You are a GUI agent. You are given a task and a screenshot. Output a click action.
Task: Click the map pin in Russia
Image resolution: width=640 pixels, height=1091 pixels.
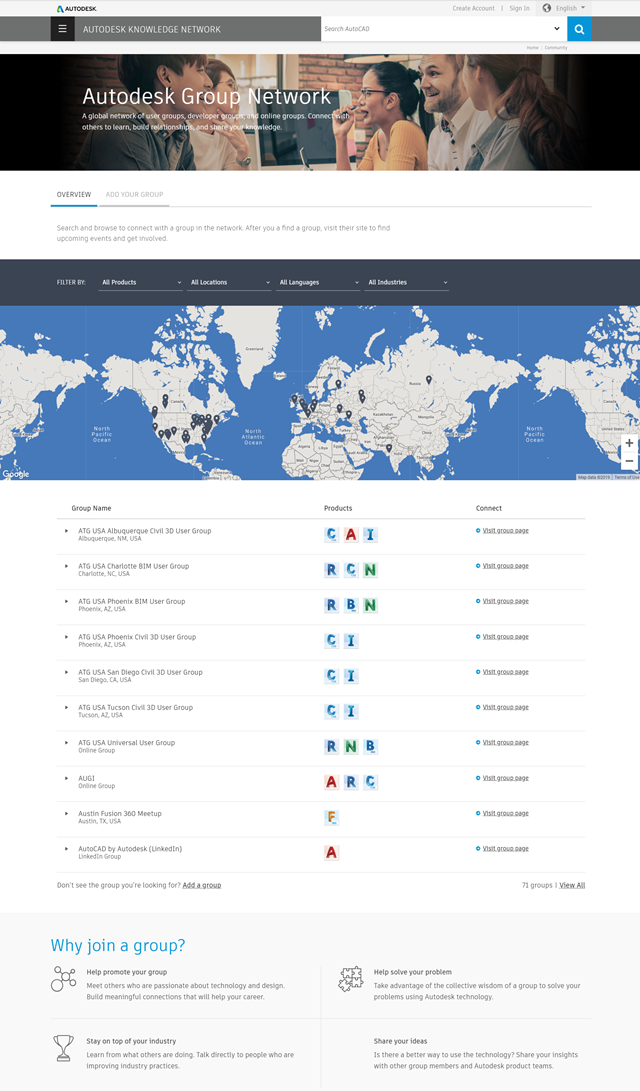point(429,380)
